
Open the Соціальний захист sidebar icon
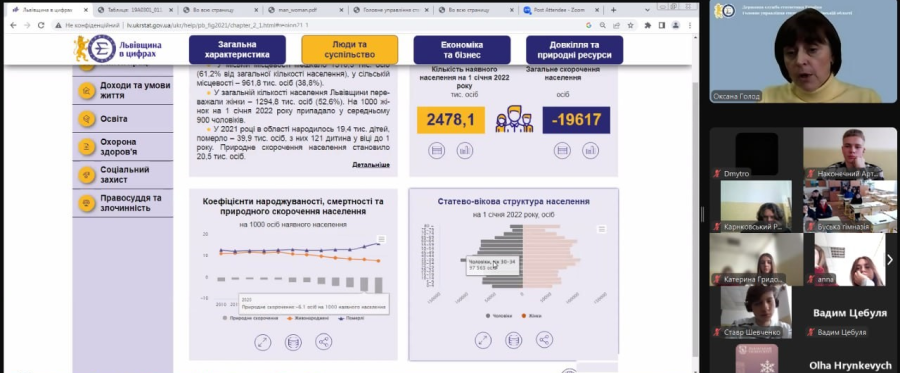click(87, 175)
